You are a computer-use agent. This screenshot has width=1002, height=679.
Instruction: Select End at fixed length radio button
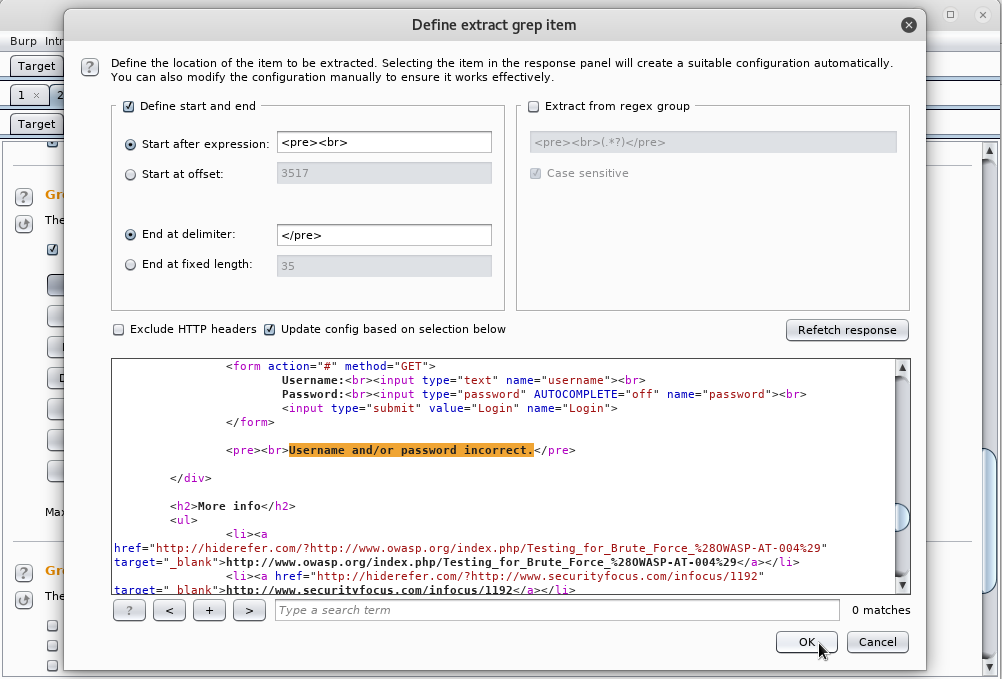(x=130, y=265)
